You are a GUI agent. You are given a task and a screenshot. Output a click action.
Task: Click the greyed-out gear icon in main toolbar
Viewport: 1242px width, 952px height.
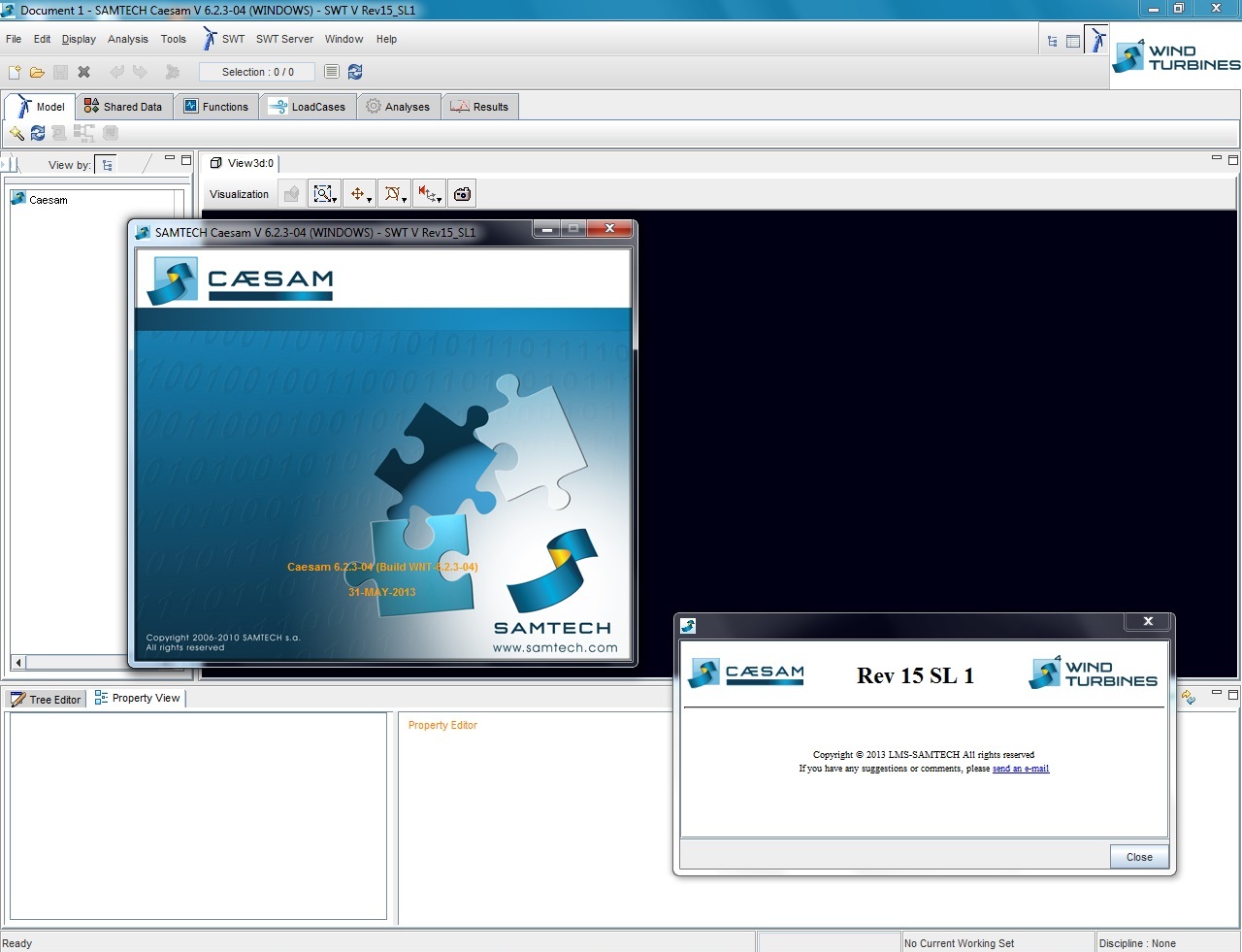[173, 72]
